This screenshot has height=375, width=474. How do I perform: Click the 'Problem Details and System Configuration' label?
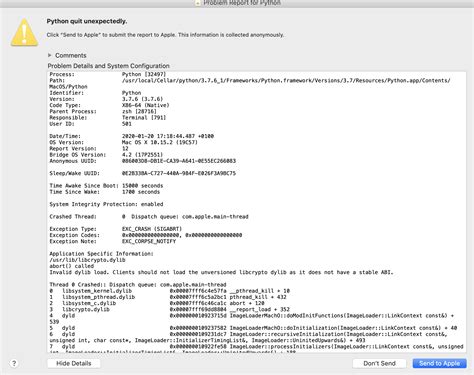109,66
